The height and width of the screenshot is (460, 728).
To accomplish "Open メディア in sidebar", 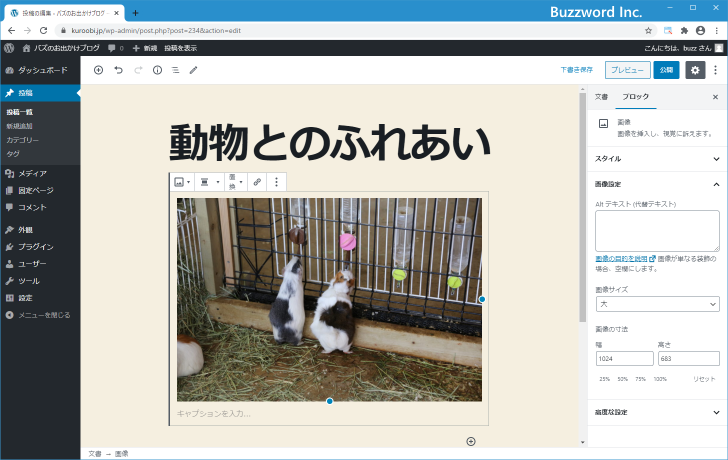I will [x=40, y=174].
